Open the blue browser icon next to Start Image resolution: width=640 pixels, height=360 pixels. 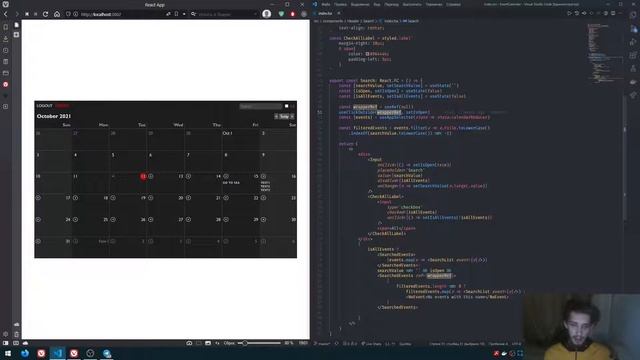(25, 353)
